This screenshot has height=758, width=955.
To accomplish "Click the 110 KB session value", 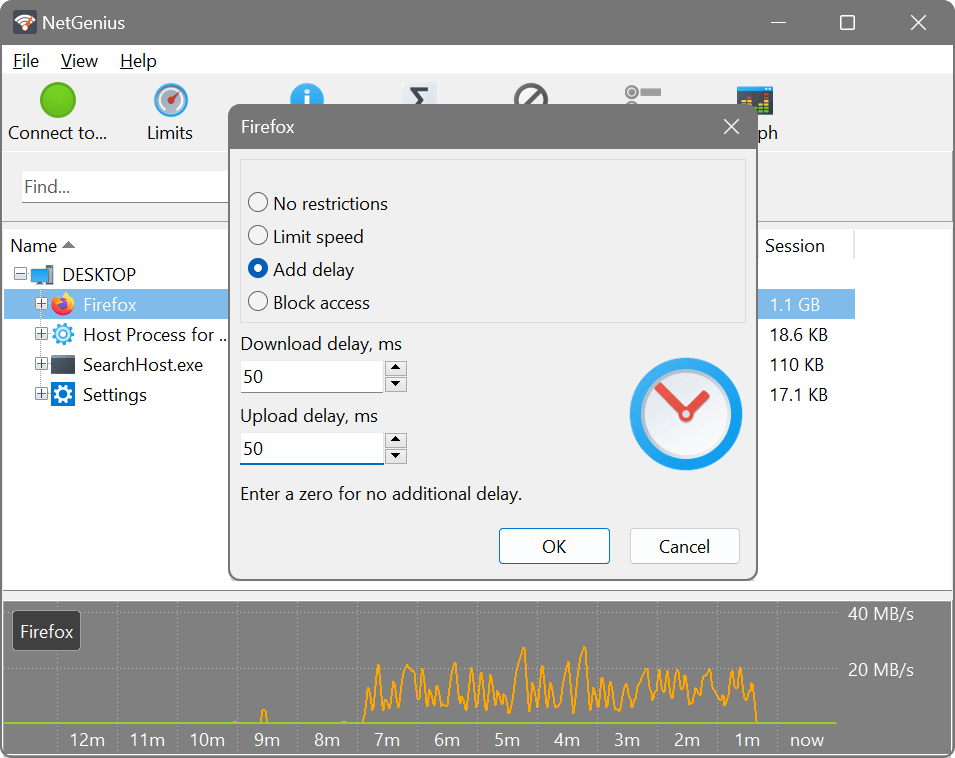I will pyautogui.click(x=797, y=365).
